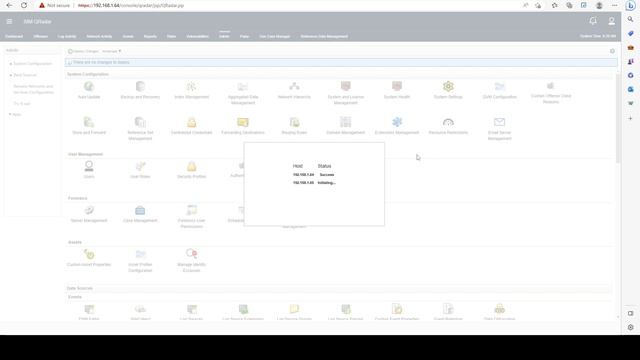Open Email Server Management
The height and width of the screenshot is (360, 640).
500,122
